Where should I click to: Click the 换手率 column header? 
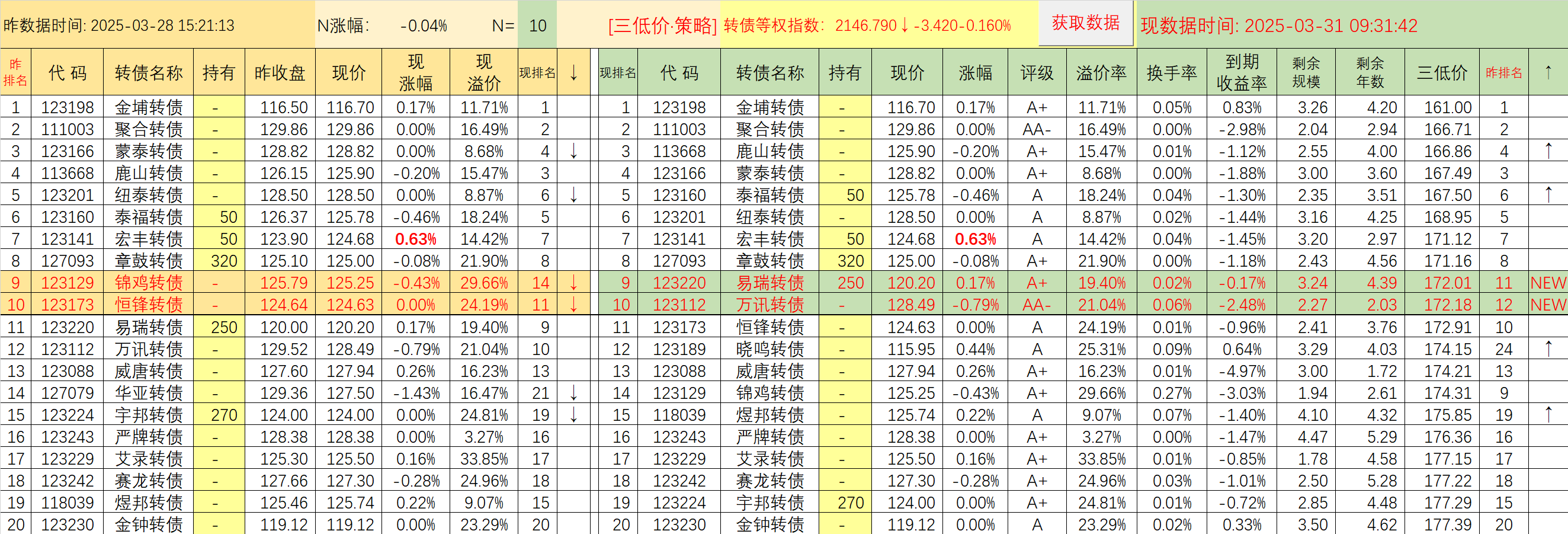1172,72
